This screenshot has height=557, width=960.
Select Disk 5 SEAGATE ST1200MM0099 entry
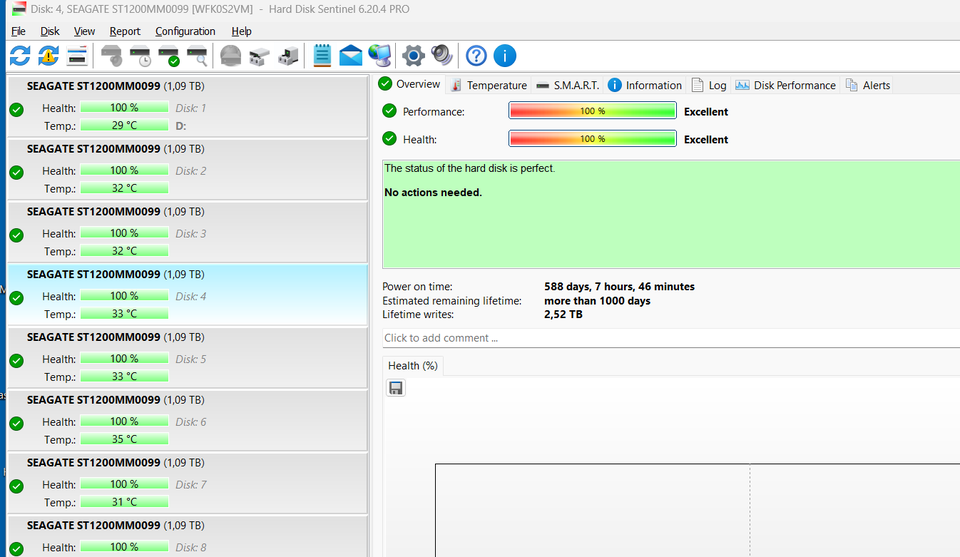click(187, 357)
